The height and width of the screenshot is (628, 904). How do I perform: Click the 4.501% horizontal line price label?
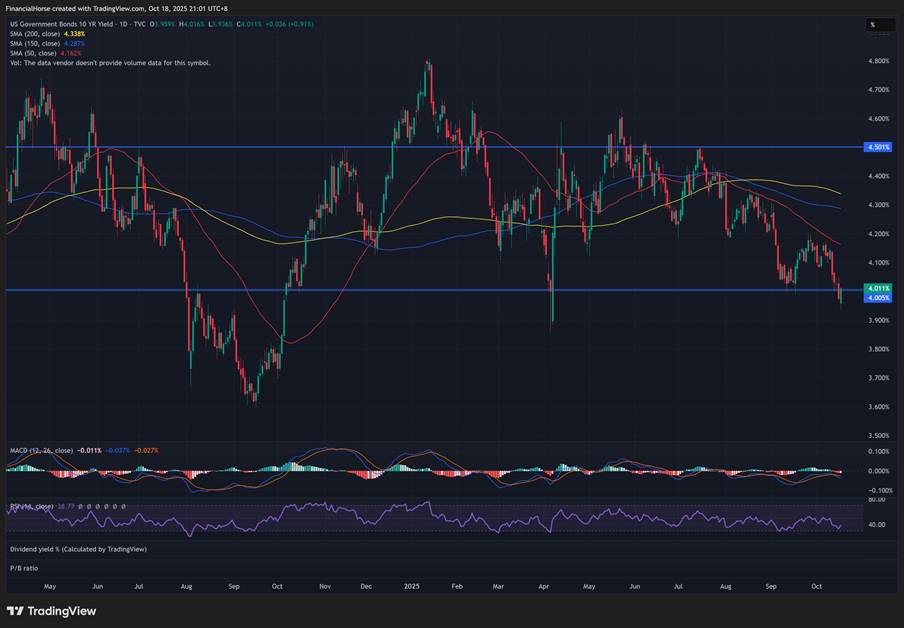pyautogui.click(x=878, y=147)
